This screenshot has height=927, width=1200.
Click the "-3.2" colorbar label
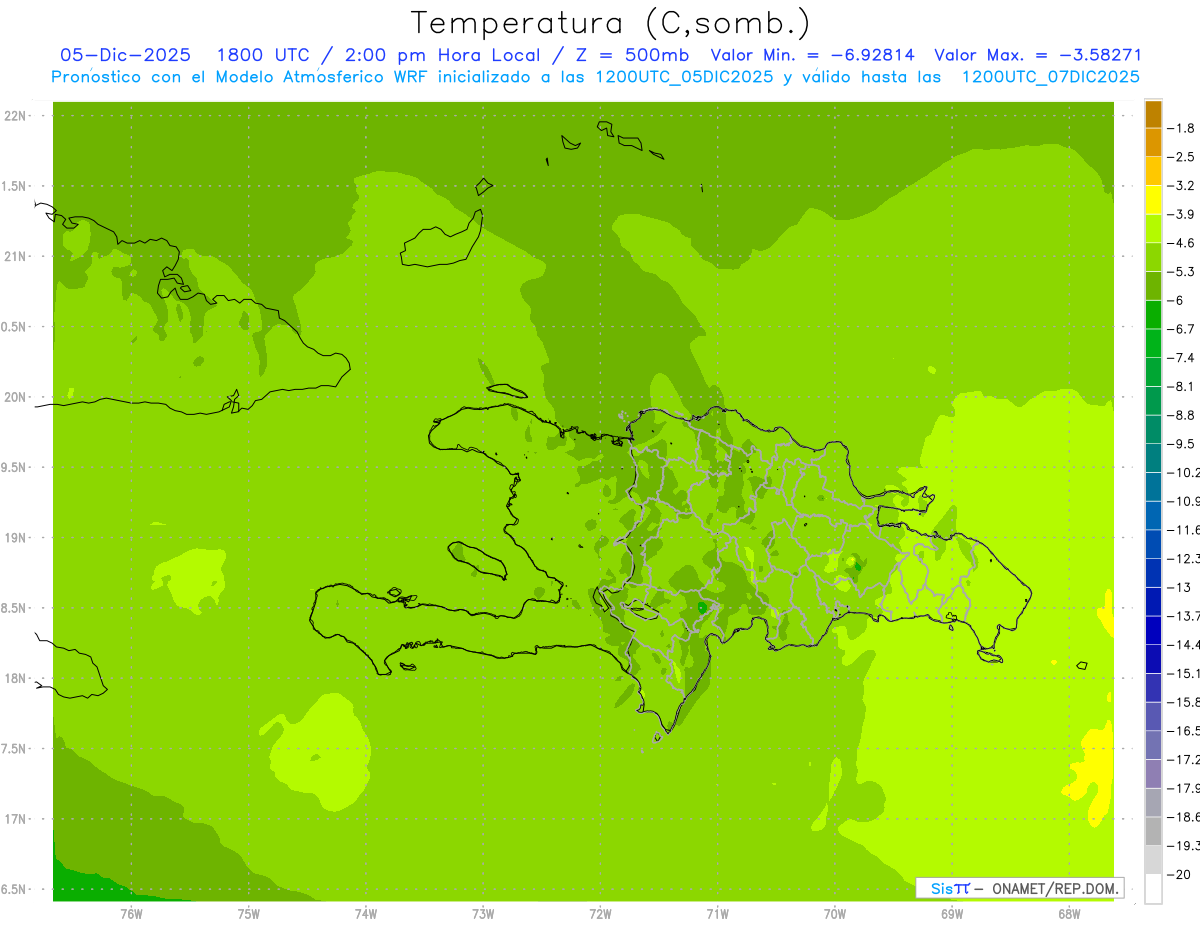1182,186
